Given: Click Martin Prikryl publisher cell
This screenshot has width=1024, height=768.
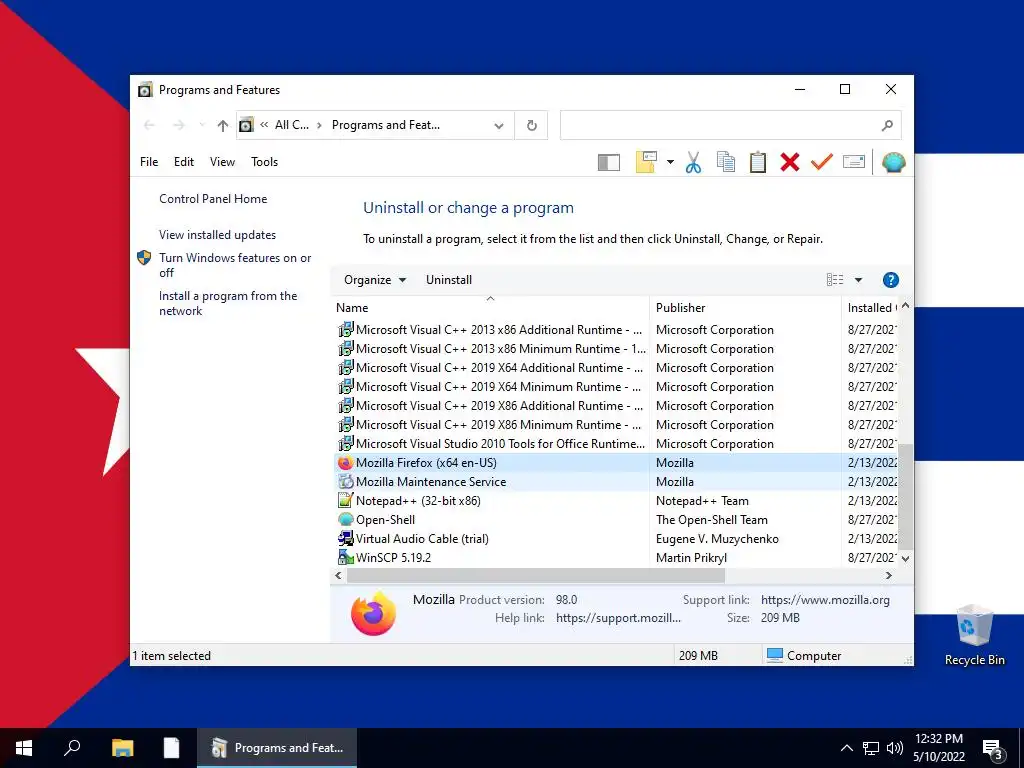Looking at the screenshot, I should 691,558.
